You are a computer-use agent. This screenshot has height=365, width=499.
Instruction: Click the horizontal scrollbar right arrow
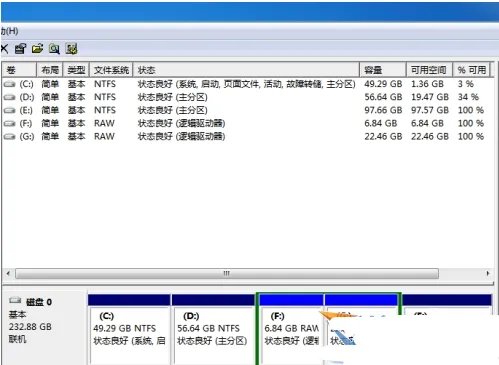point(488,274)
